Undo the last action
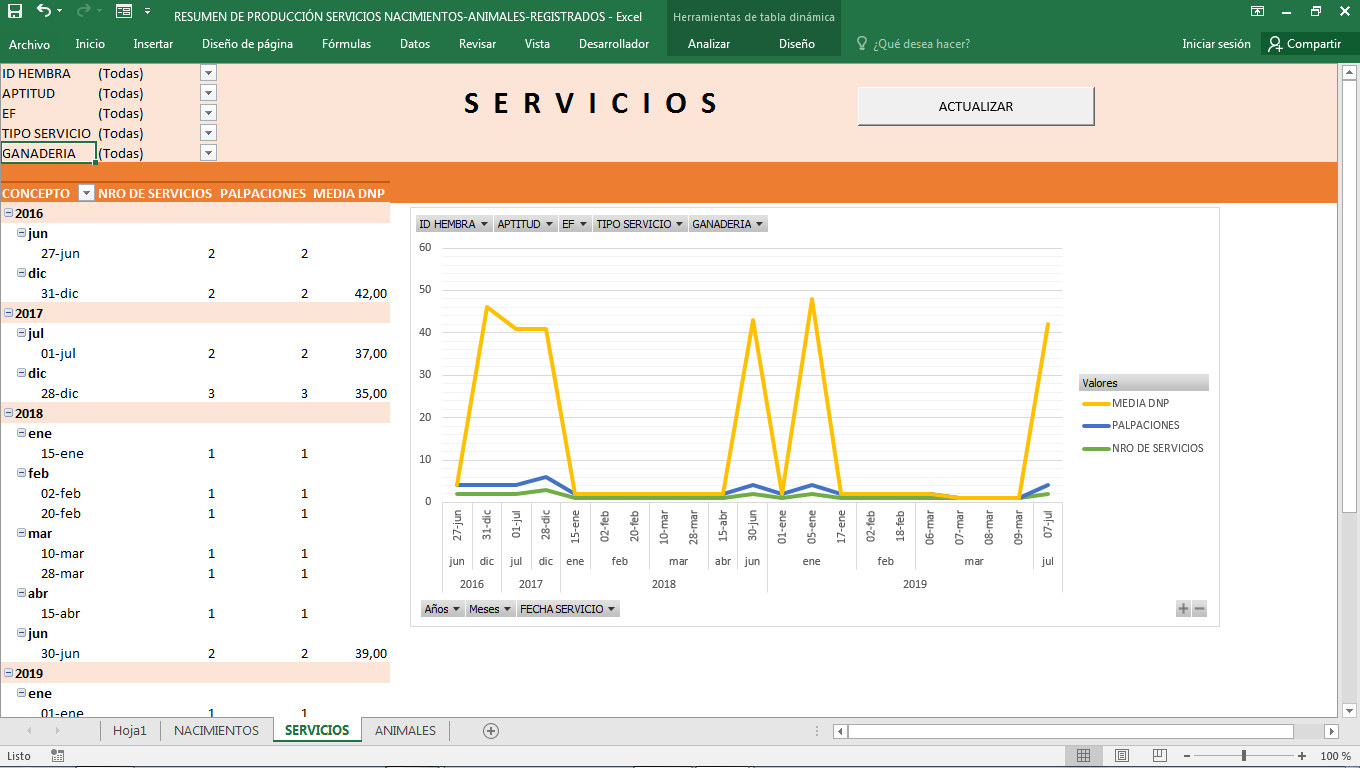Screen dimensions: 1360x768 (x=43, y=12)
